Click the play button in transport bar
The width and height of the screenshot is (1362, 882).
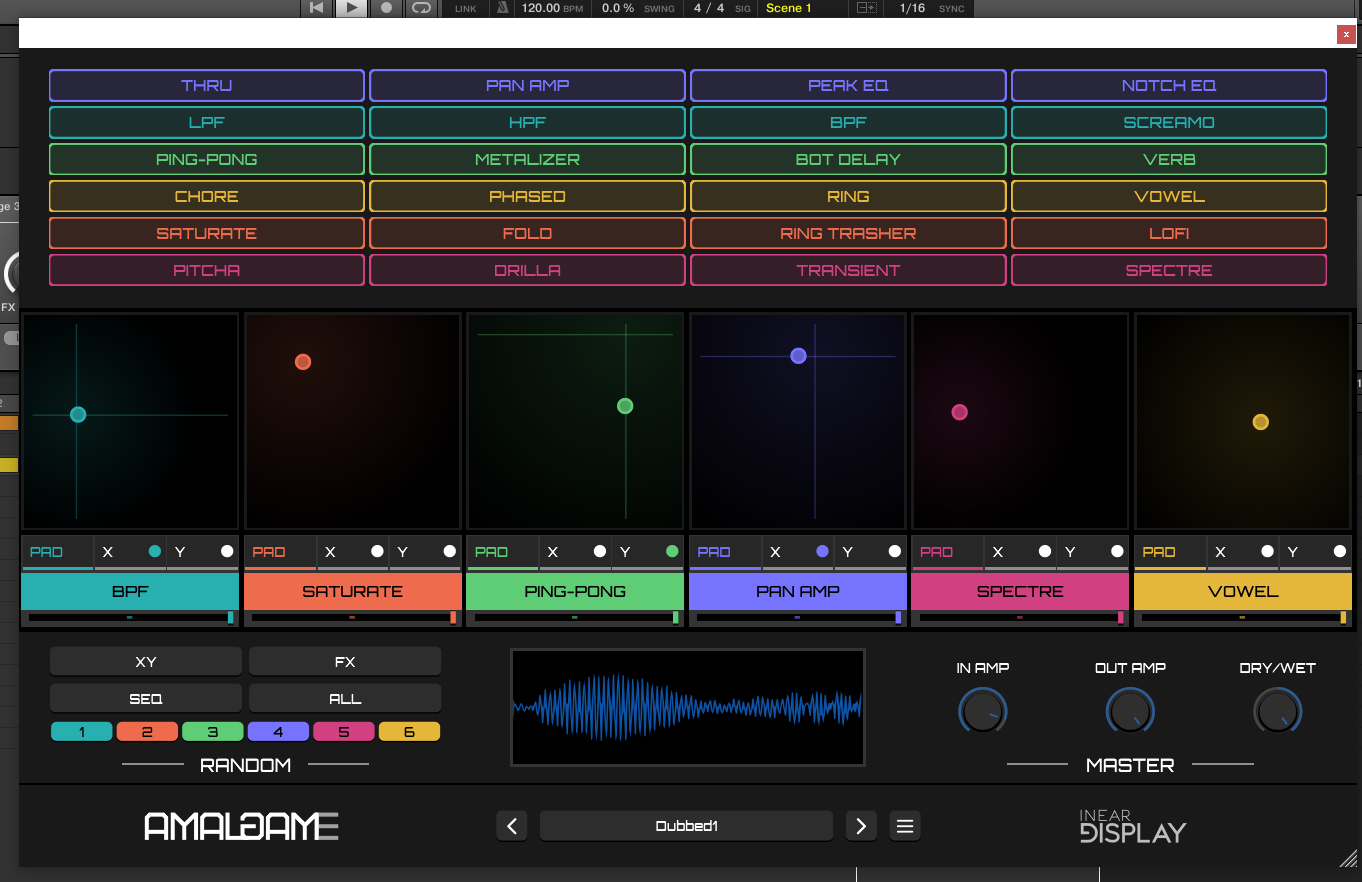350,8
